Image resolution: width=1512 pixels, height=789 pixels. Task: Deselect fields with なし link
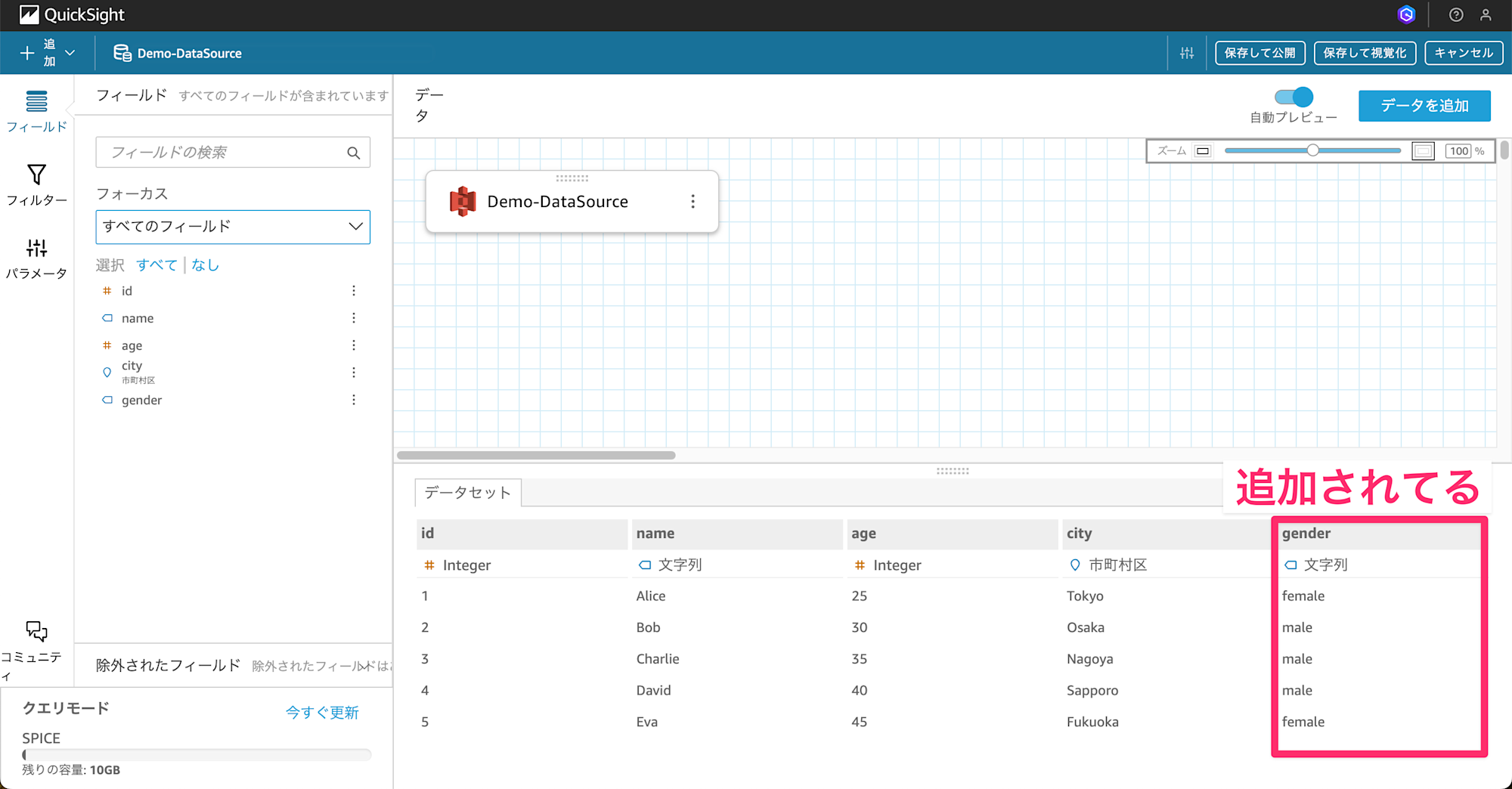[x=205, y=265]
